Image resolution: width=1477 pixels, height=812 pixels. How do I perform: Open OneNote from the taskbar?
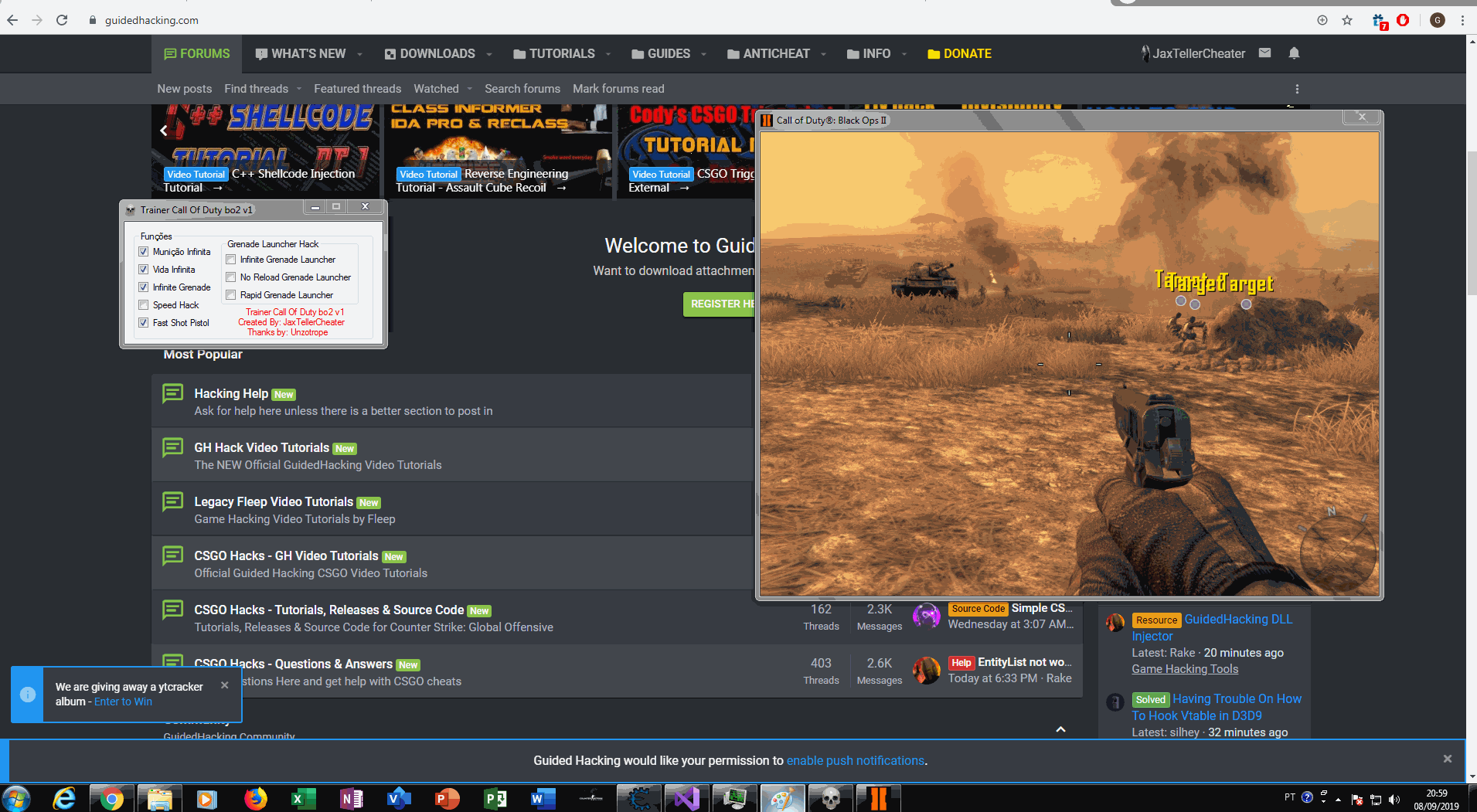pyautogui.click(x=351, y=798)
